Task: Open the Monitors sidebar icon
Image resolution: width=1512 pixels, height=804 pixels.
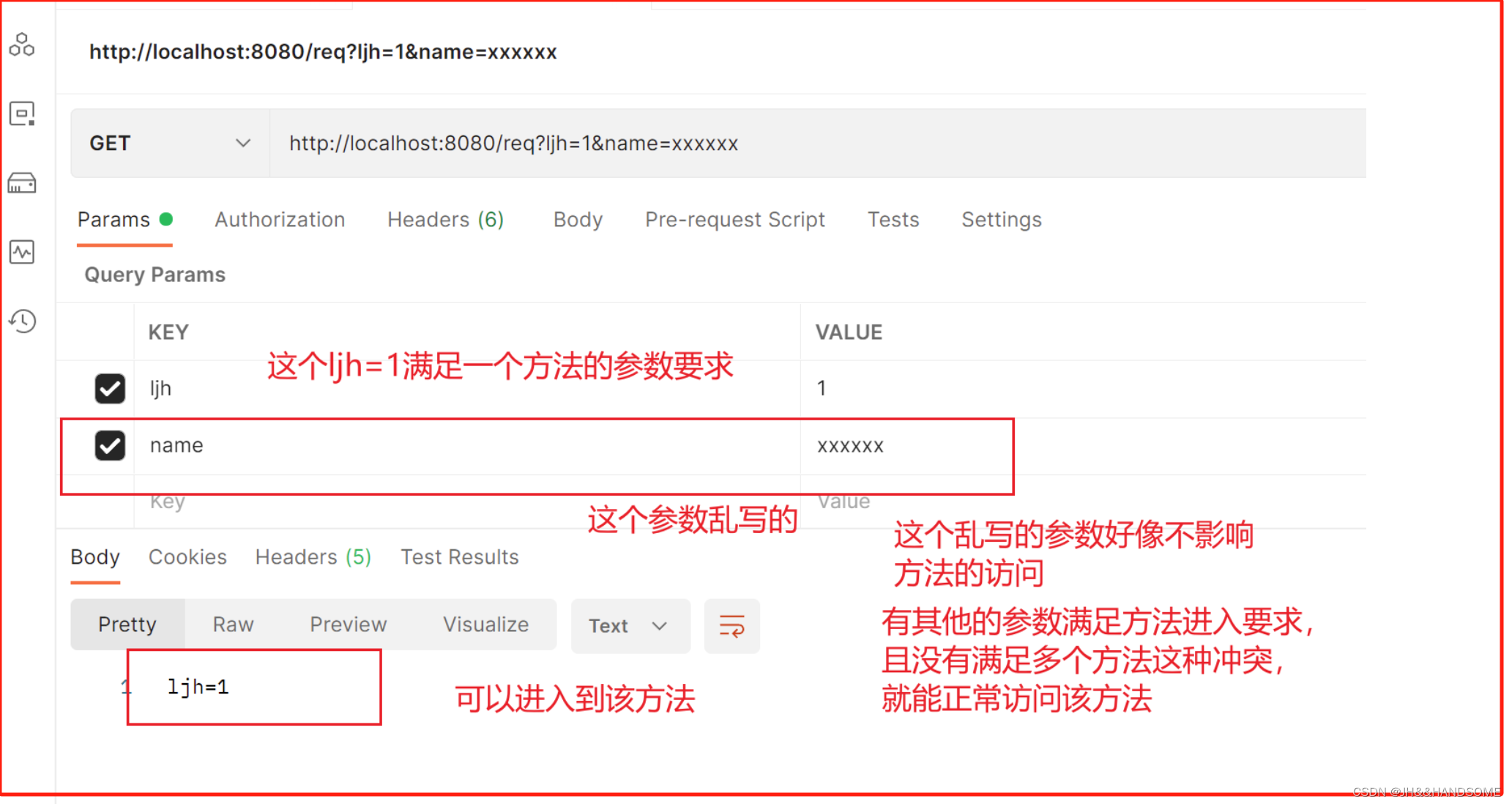Action: 22,252
